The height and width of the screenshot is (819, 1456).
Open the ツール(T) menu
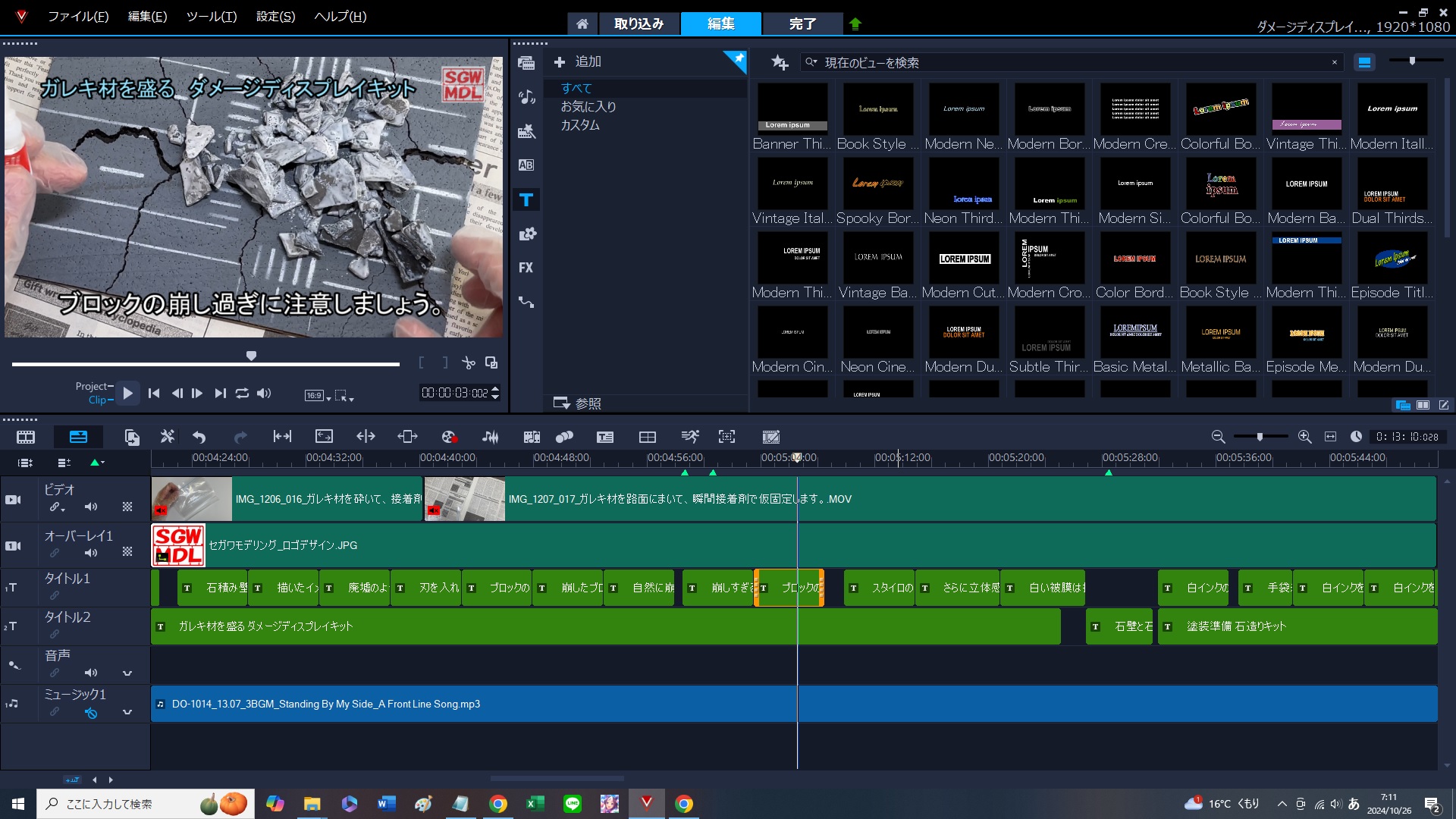coord(212,16)
